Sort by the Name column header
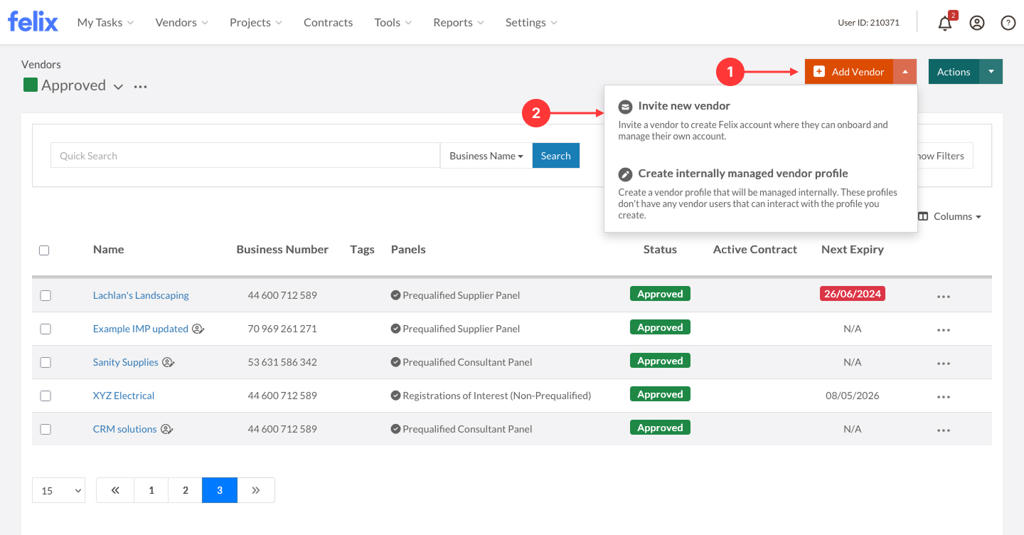 108,250
